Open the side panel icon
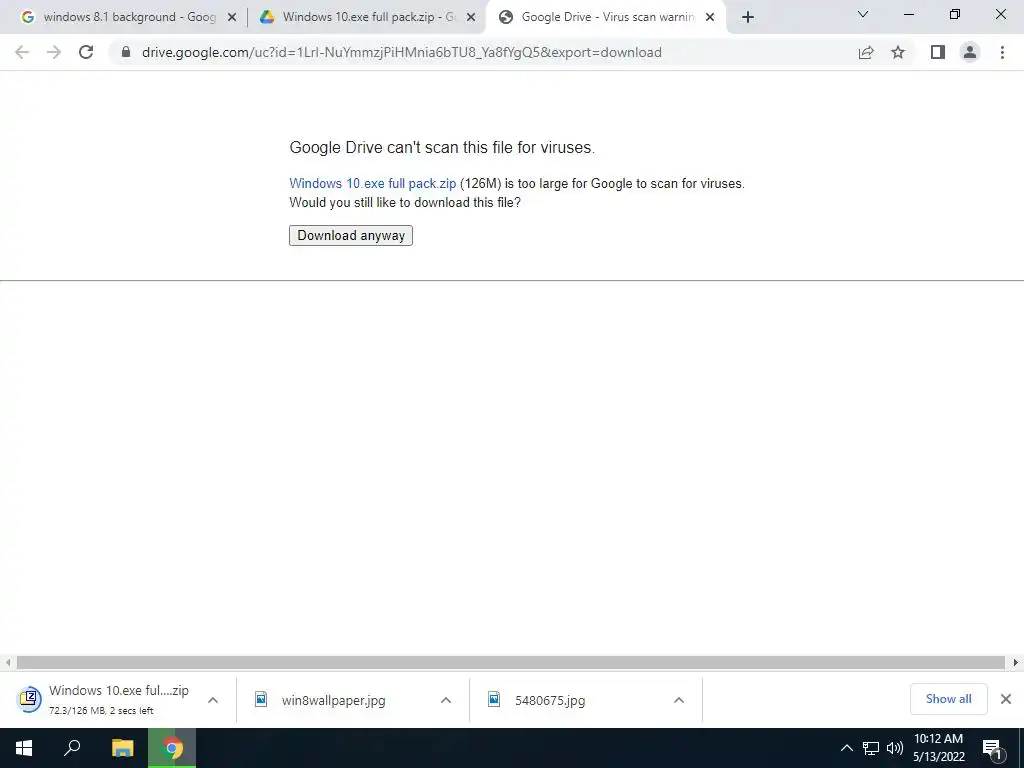Image resolution: width=1024 pixels, height=768 pixels. (x=938, y=52)
